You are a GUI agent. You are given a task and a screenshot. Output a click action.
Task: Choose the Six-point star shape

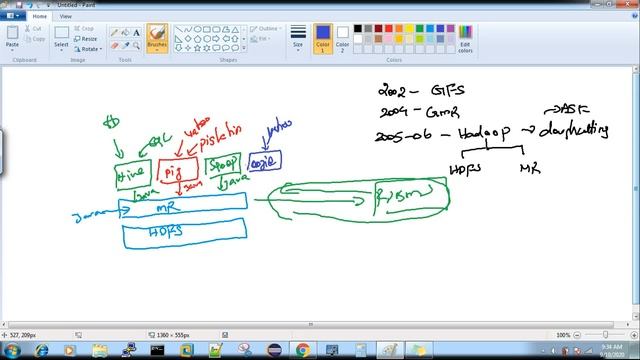207,48
